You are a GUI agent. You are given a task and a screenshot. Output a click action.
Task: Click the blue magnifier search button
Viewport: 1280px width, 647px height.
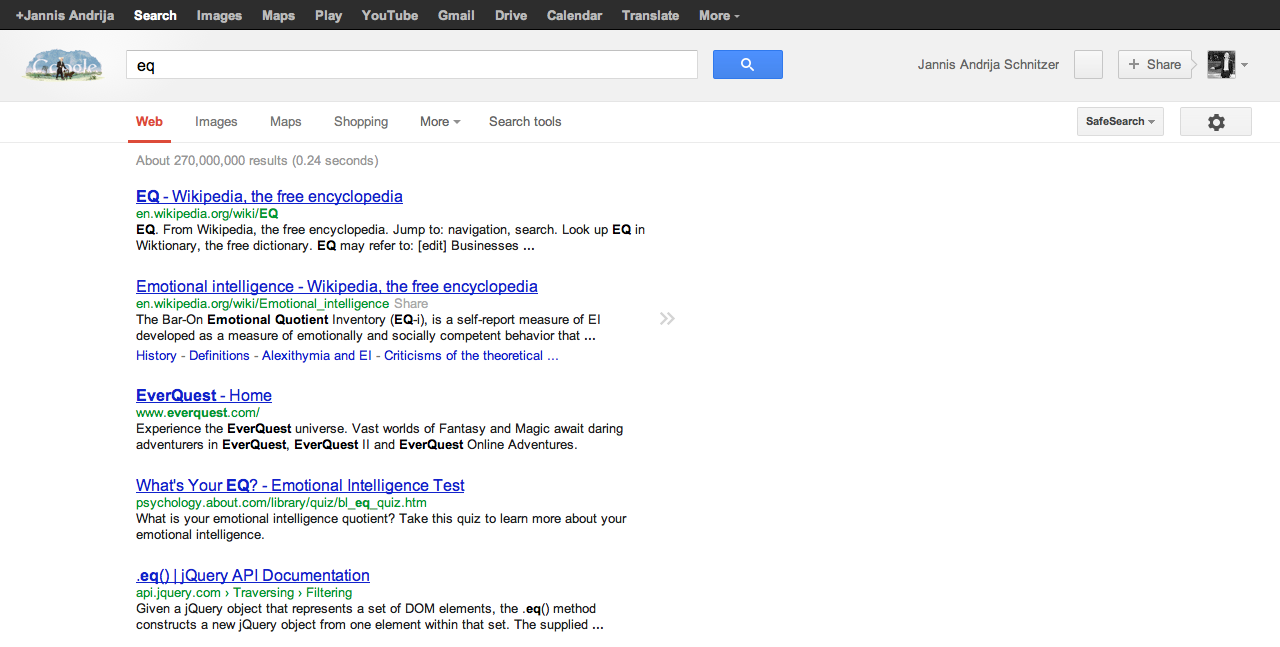tap(747, 64)
